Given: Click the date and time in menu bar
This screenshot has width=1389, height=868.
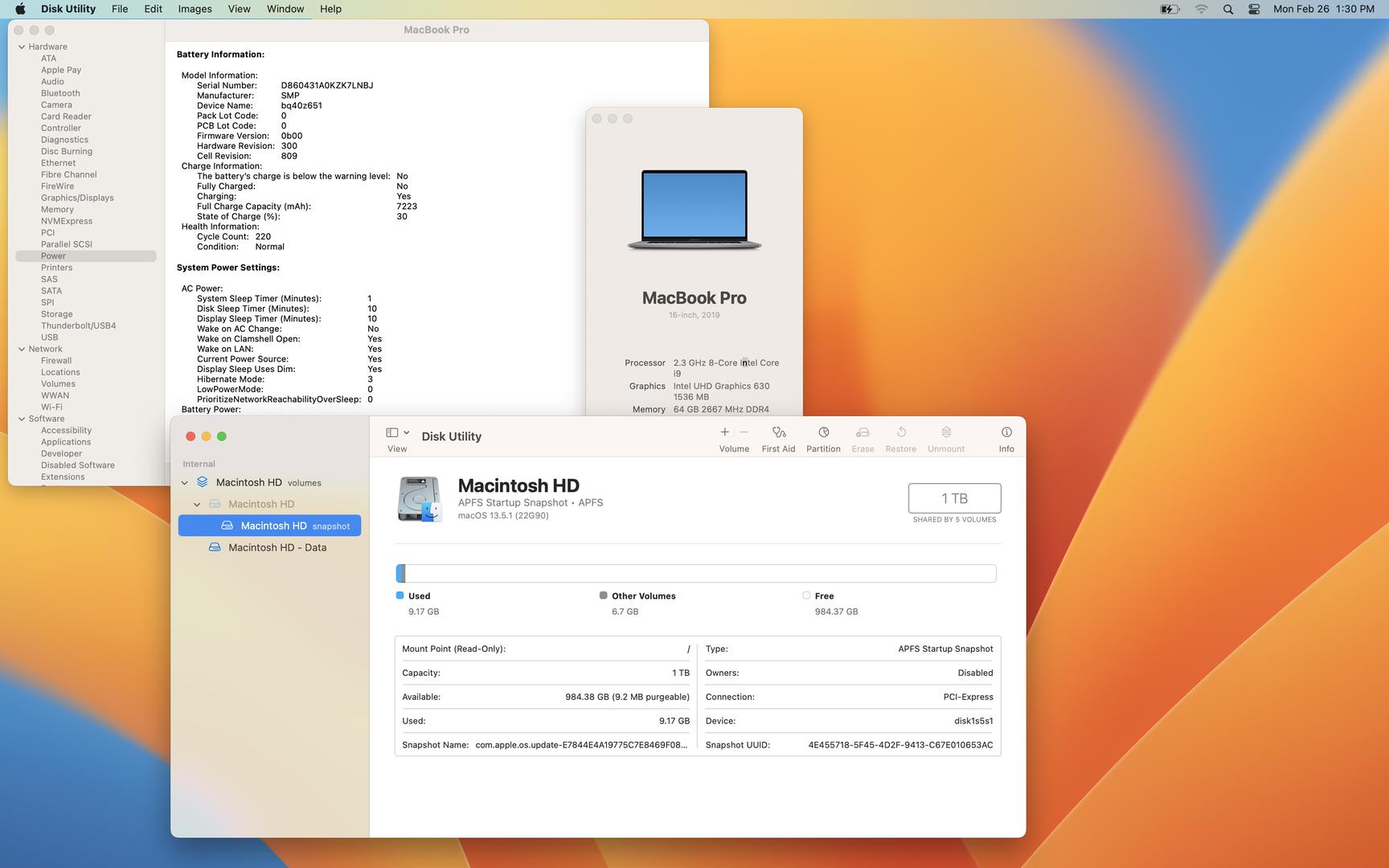Looking at the screenshot, I should click(1323, 9).
